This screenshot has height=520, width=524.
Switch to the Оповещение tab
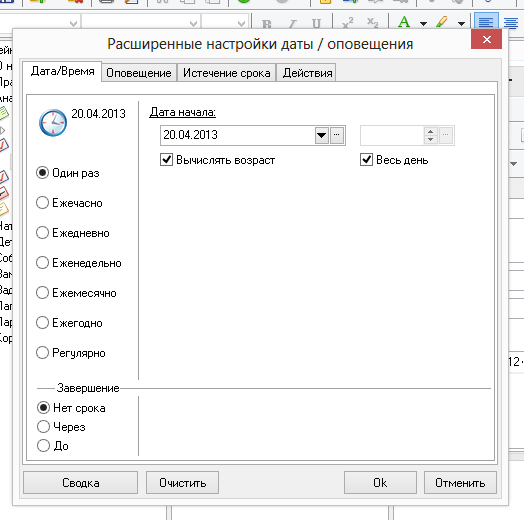139,73
